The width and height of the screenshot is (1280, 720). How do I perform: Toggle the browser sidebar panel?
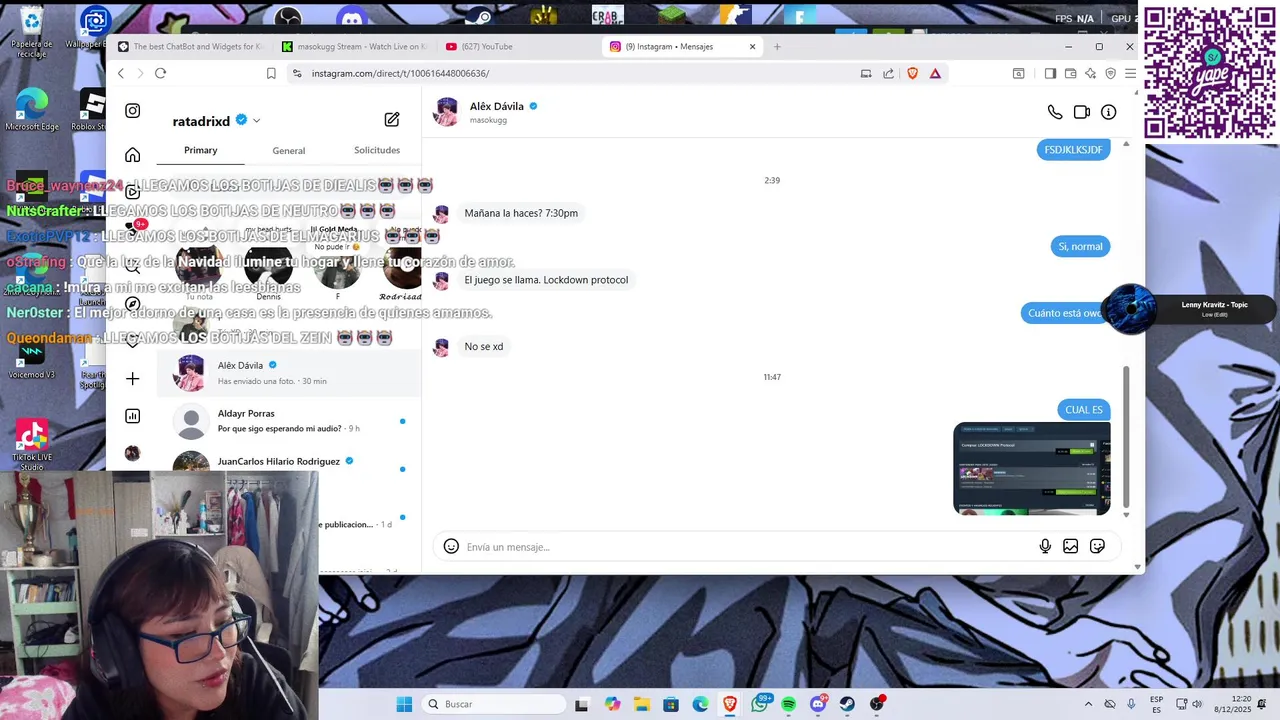(1050, 73)
